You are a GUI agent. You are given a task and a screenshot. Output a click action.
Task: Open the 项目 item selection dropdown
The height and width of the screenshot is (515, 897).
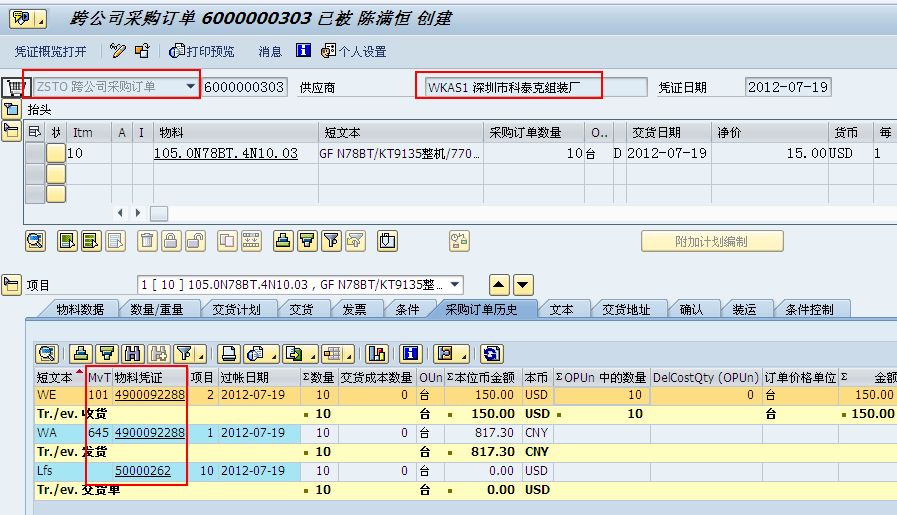[x=455, y=284]
